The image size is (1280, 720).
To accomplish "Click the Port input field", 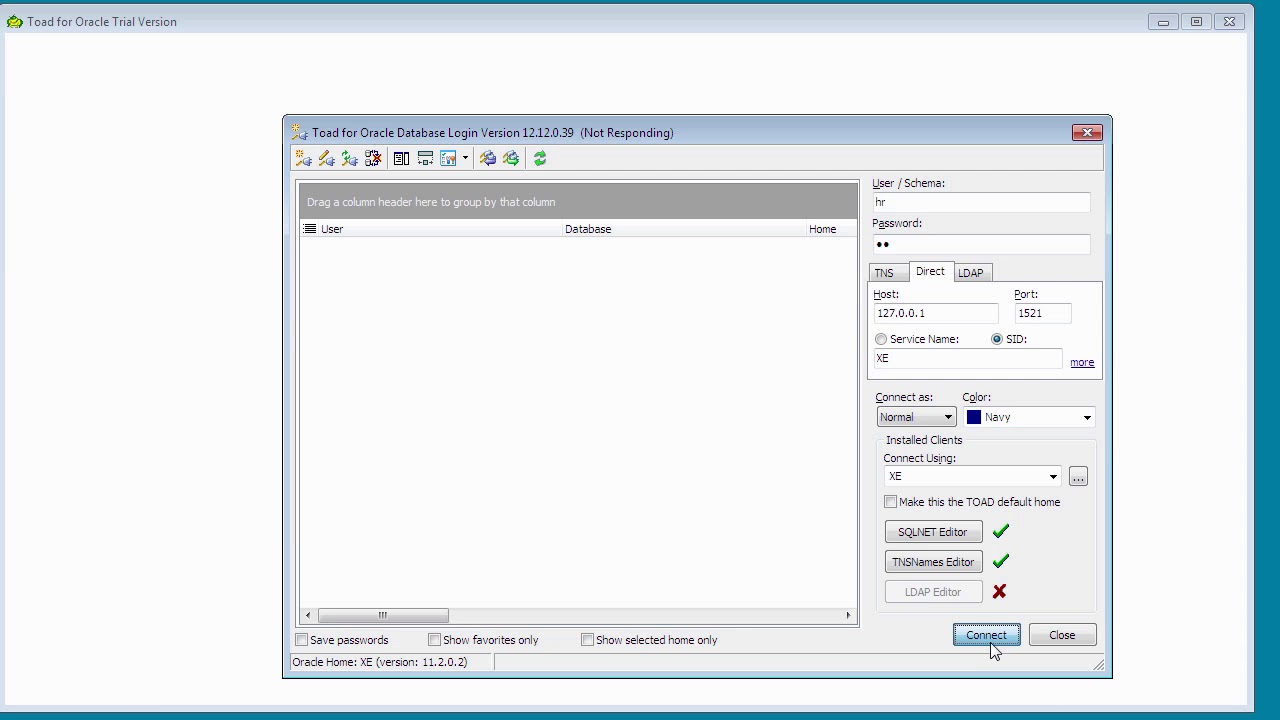I will pos(1043,313).
